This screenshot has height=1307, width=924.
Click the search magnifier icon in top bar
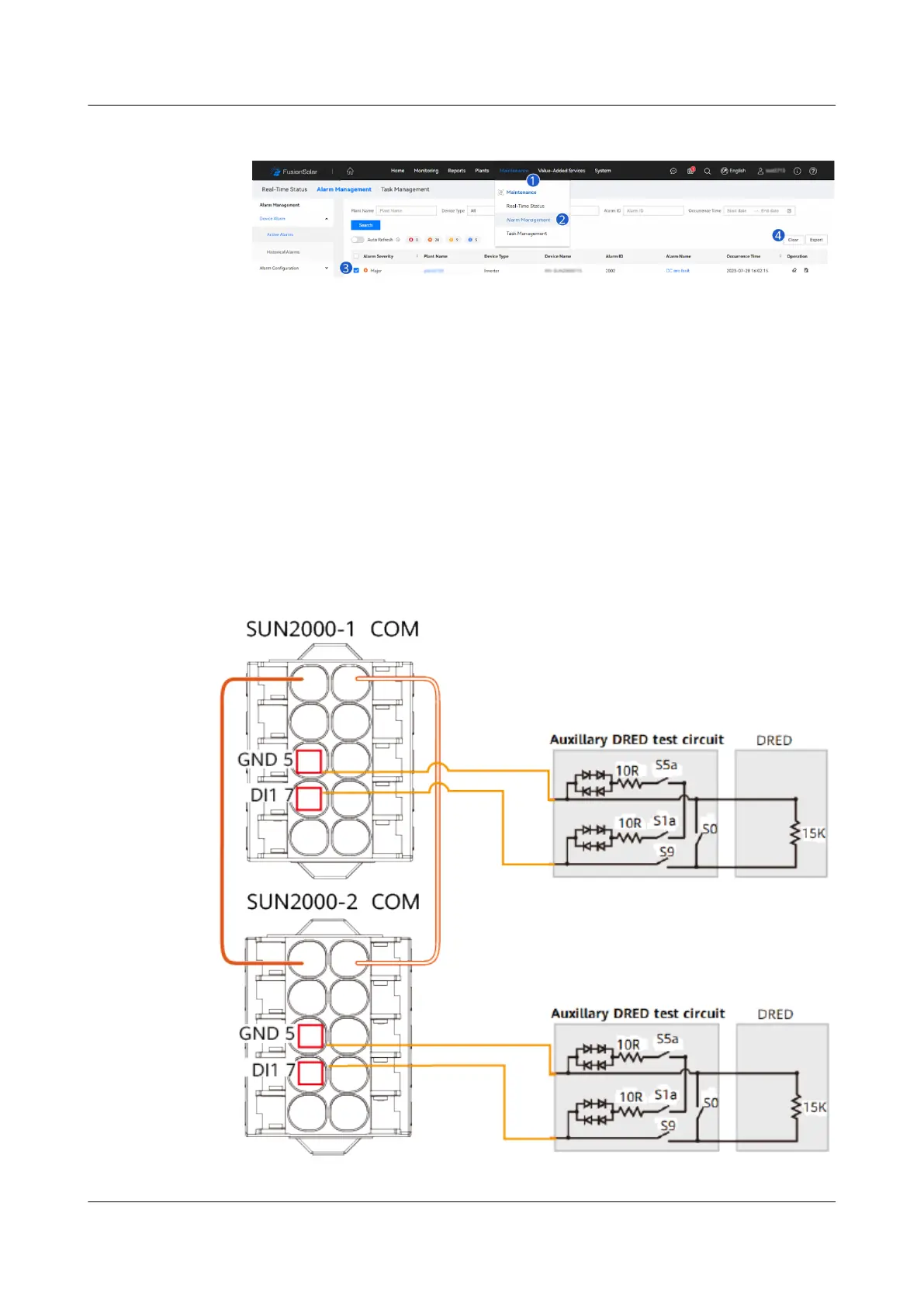pyautogui.click(x=708, y=171)
